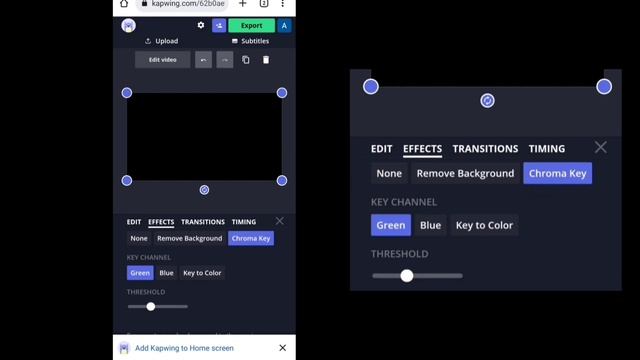Image resolution: width=640 pixels, height=360 pixels.
Task: Select TIMING tab in the enlarged panel
Action: click(547, 149)
